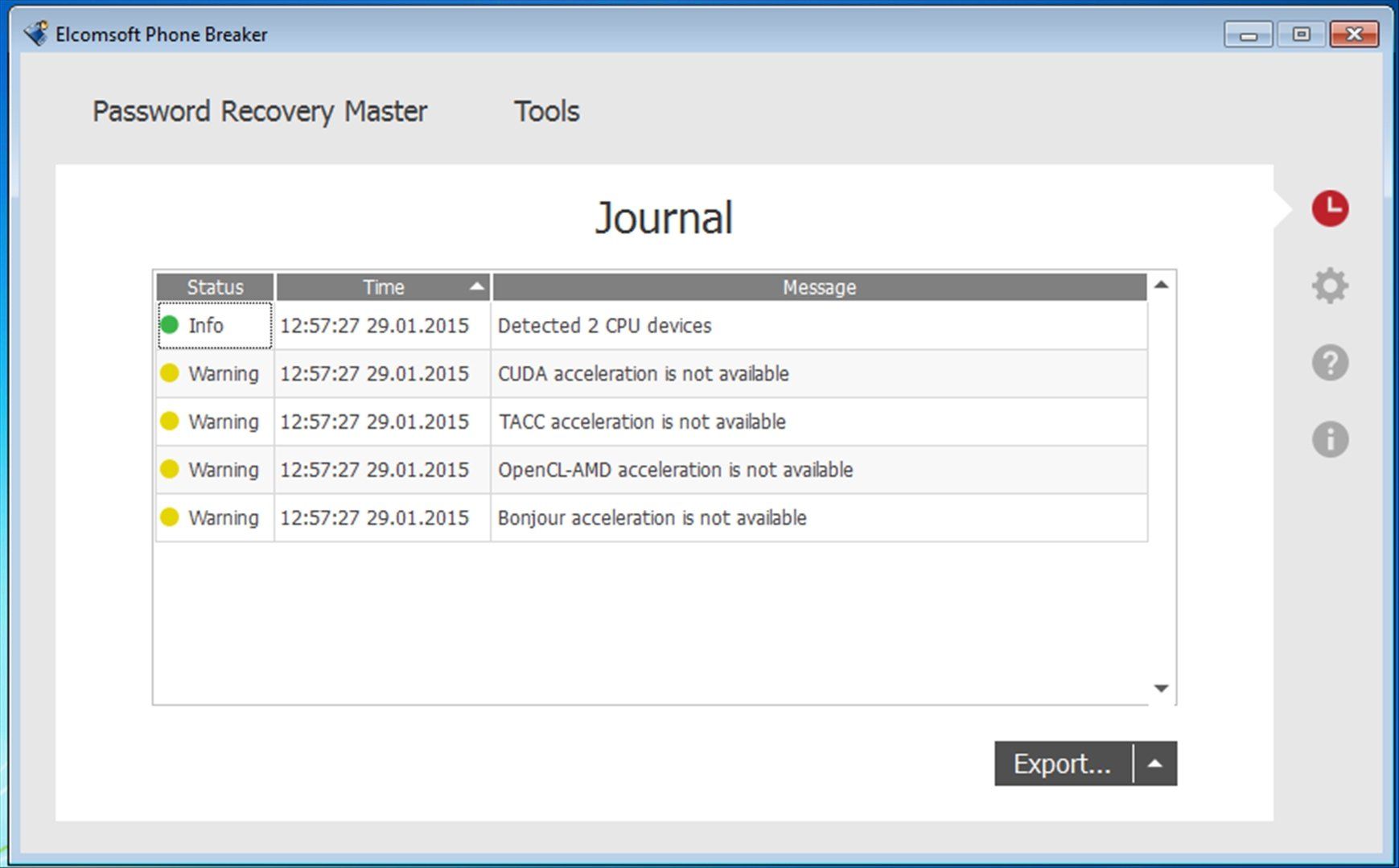The width and height of the screenshot is (1399, 868).
Task: Toggle the Time column sort arrow
Action: click(477, 286)
